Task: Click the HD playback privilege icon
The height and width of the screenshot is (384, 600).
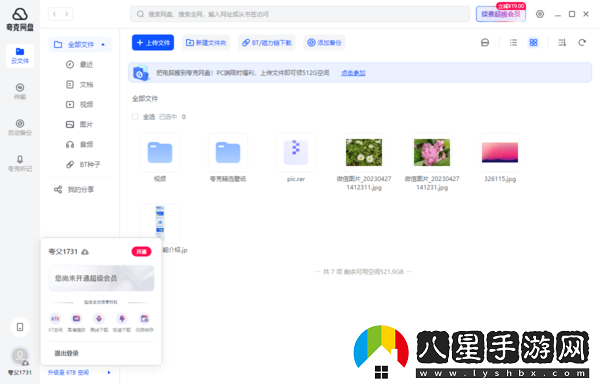Action: click(77, 319)
